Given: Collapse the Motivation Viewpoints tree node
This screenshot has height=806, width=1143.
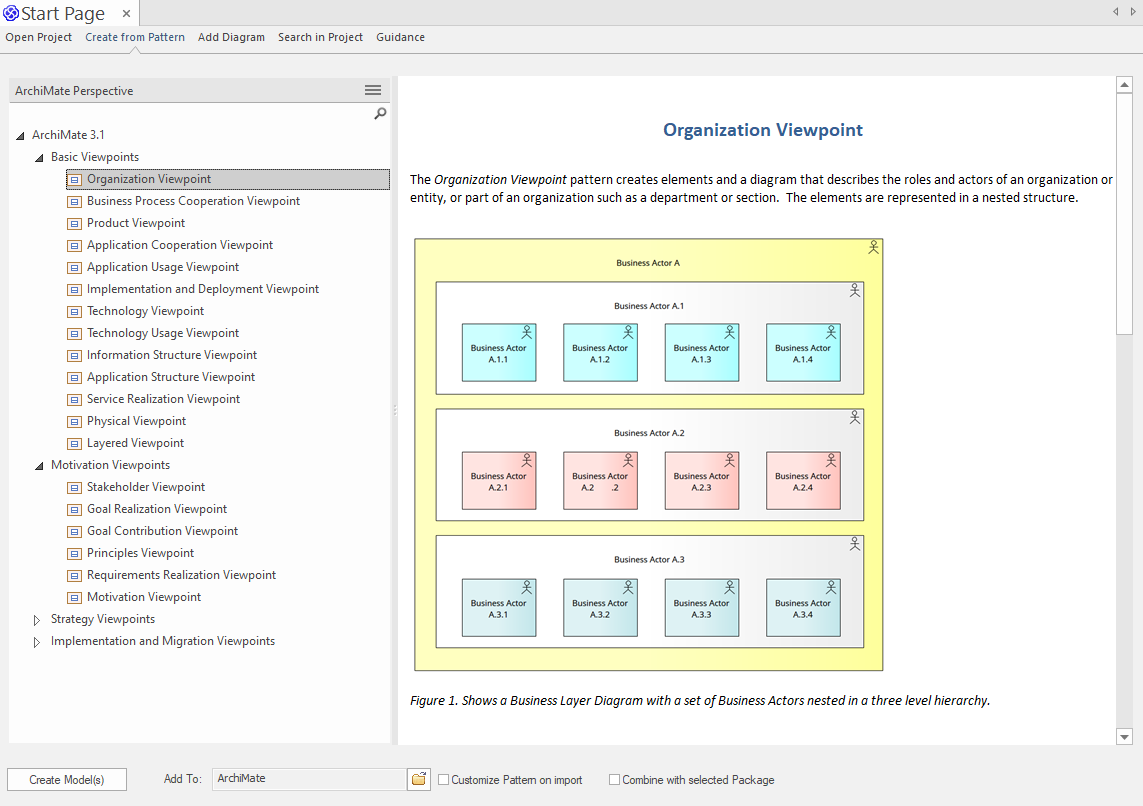Looking at the screenshot, I should click(x=39, y=466).
